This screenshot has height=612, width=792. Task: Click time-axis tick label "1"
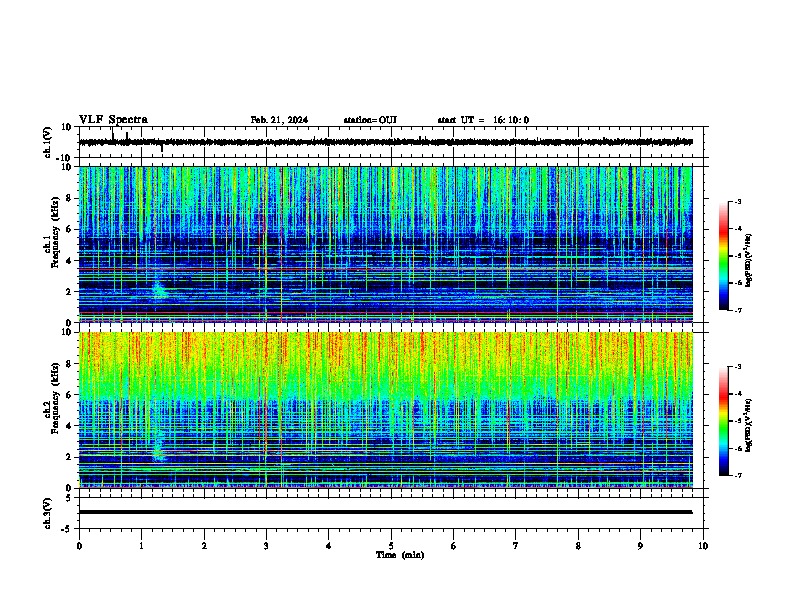141,546
